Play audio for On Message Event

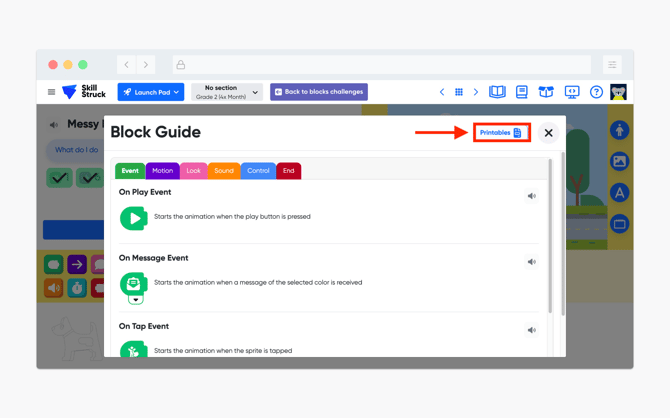[x=532, y=262]
